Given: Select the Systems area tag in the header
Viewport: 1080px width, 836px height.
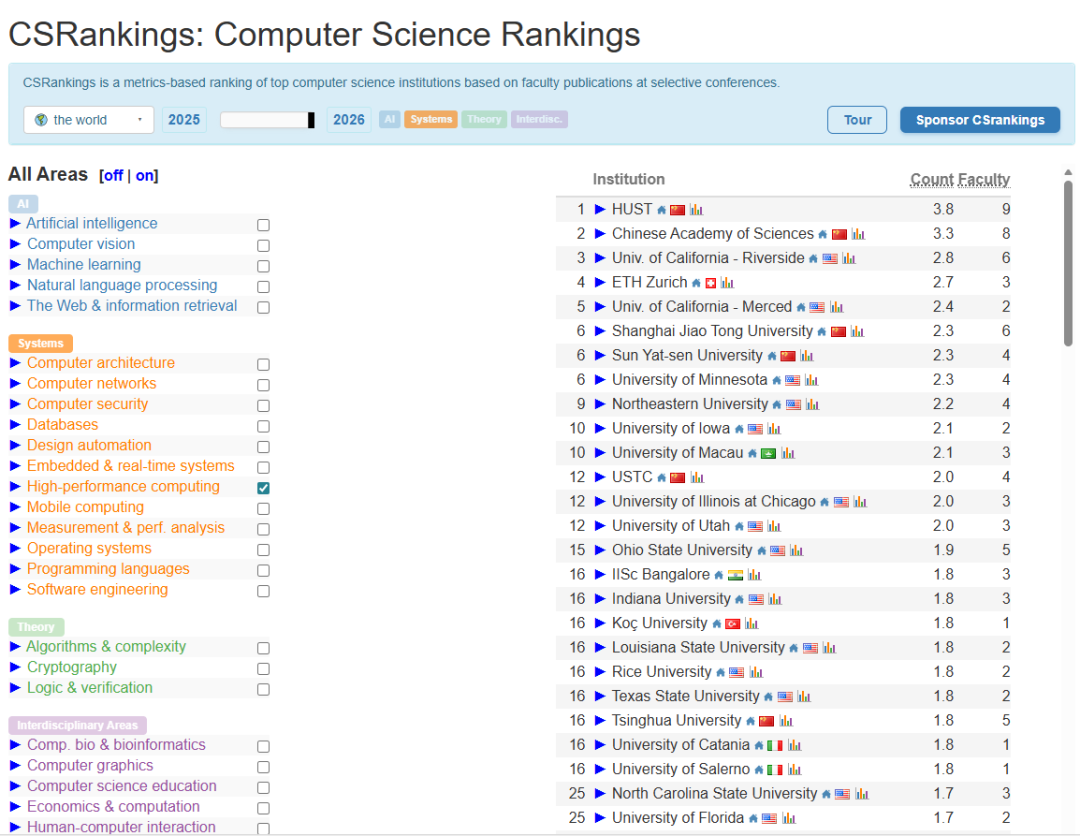Looking at the screenshot, I should (431, 119).
